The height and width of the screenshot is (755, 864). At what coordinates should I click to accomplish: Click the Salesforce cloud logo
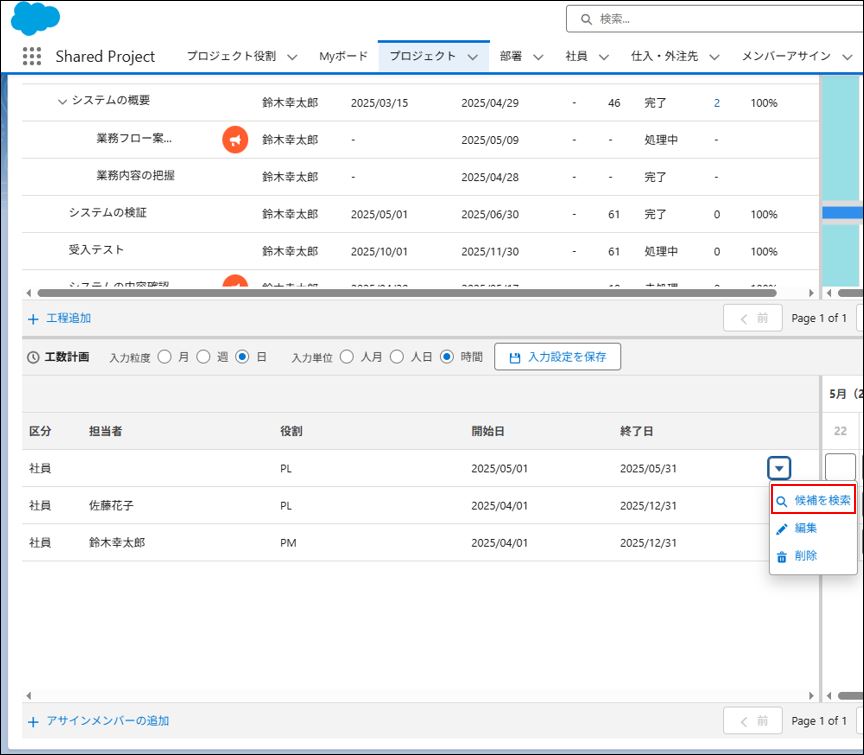coord(35,18)
